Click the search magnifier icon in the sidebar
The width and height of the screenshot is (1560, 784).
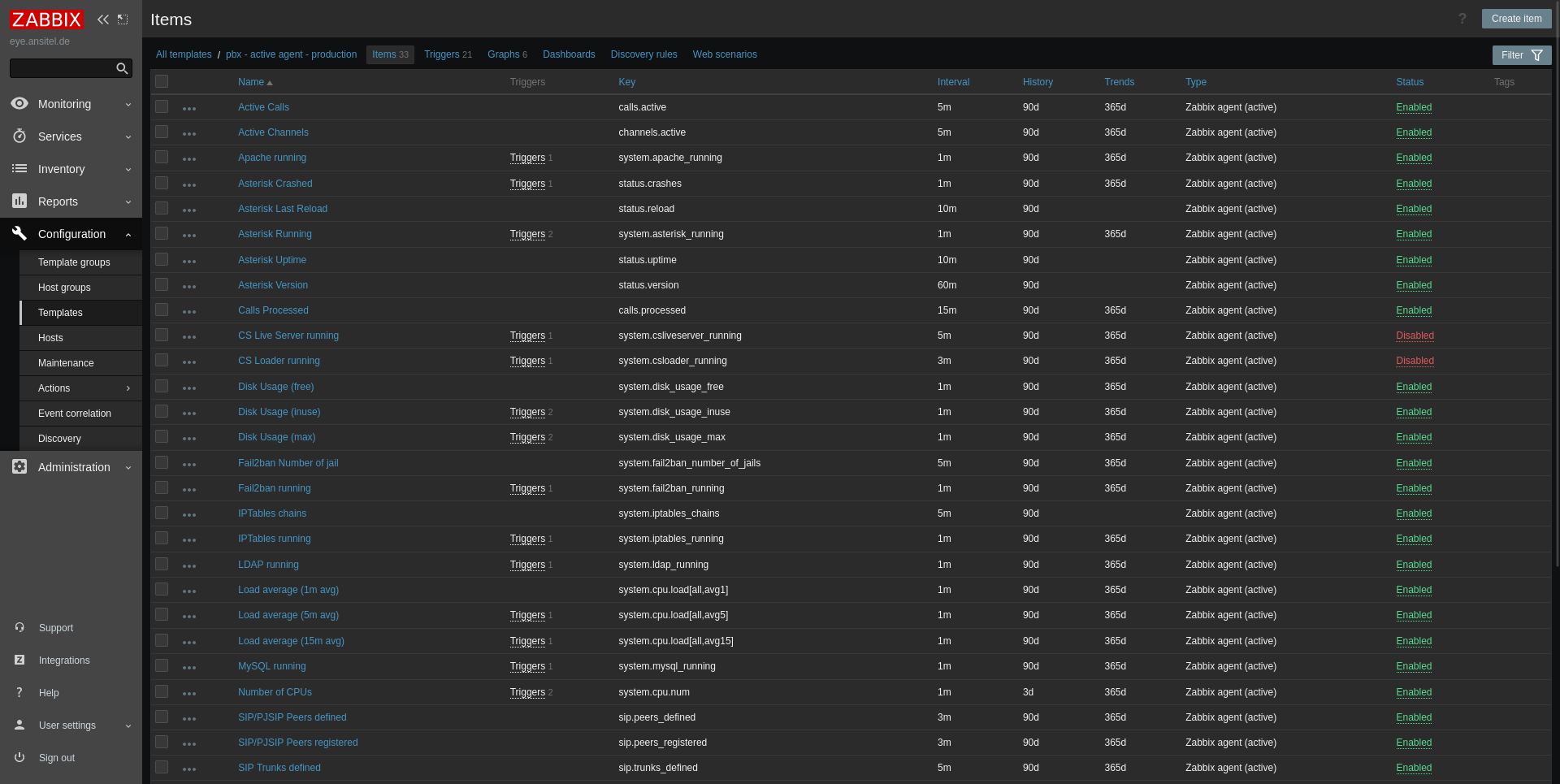[121, 68]
